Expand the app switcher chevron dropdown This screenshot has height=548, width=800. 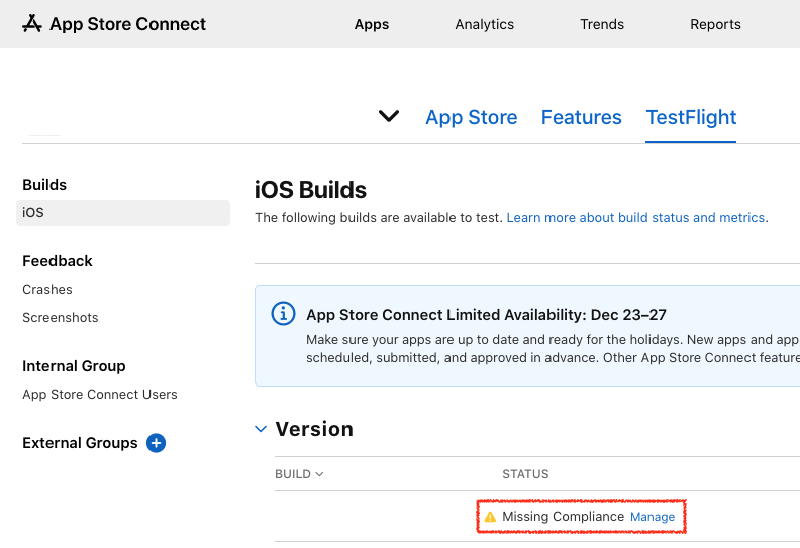coord(389,116)
